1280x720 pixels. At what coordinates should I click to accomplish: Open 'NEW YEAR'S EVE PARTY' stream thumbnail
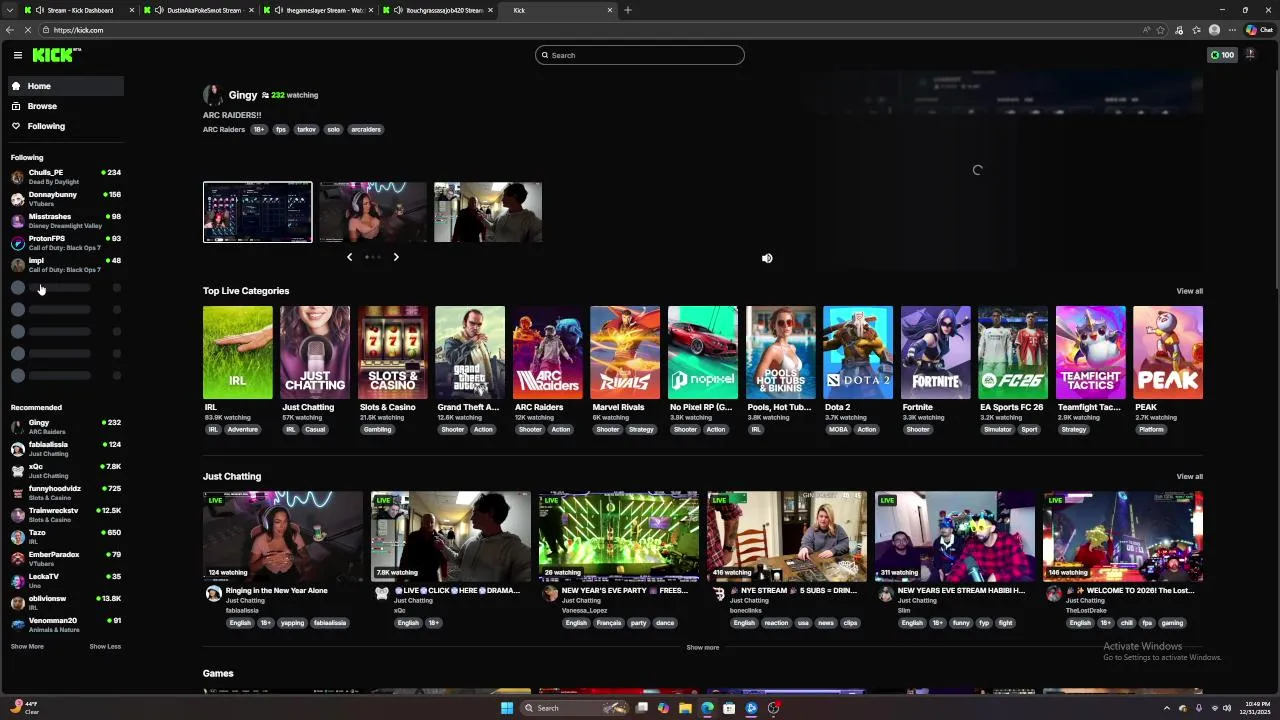619,536
